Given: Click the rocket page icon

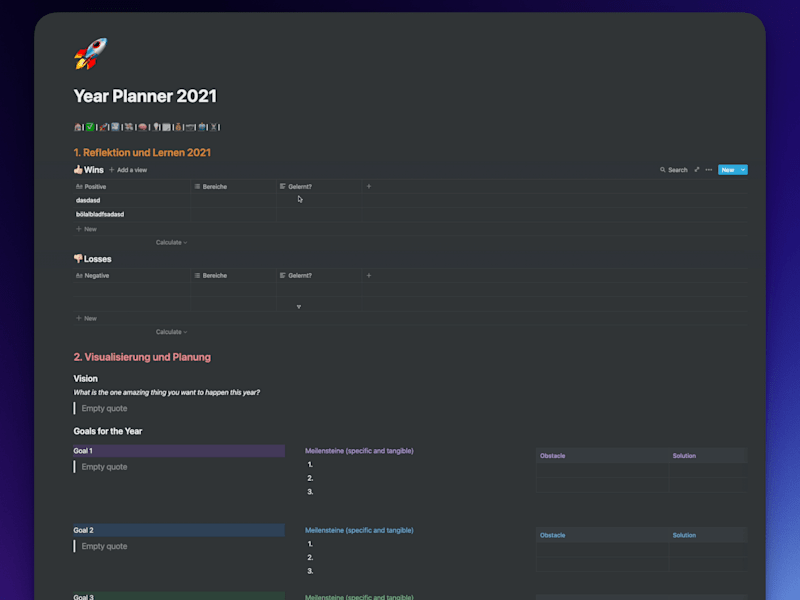Looking at the screenshot, I should click(x=91, y=54).
